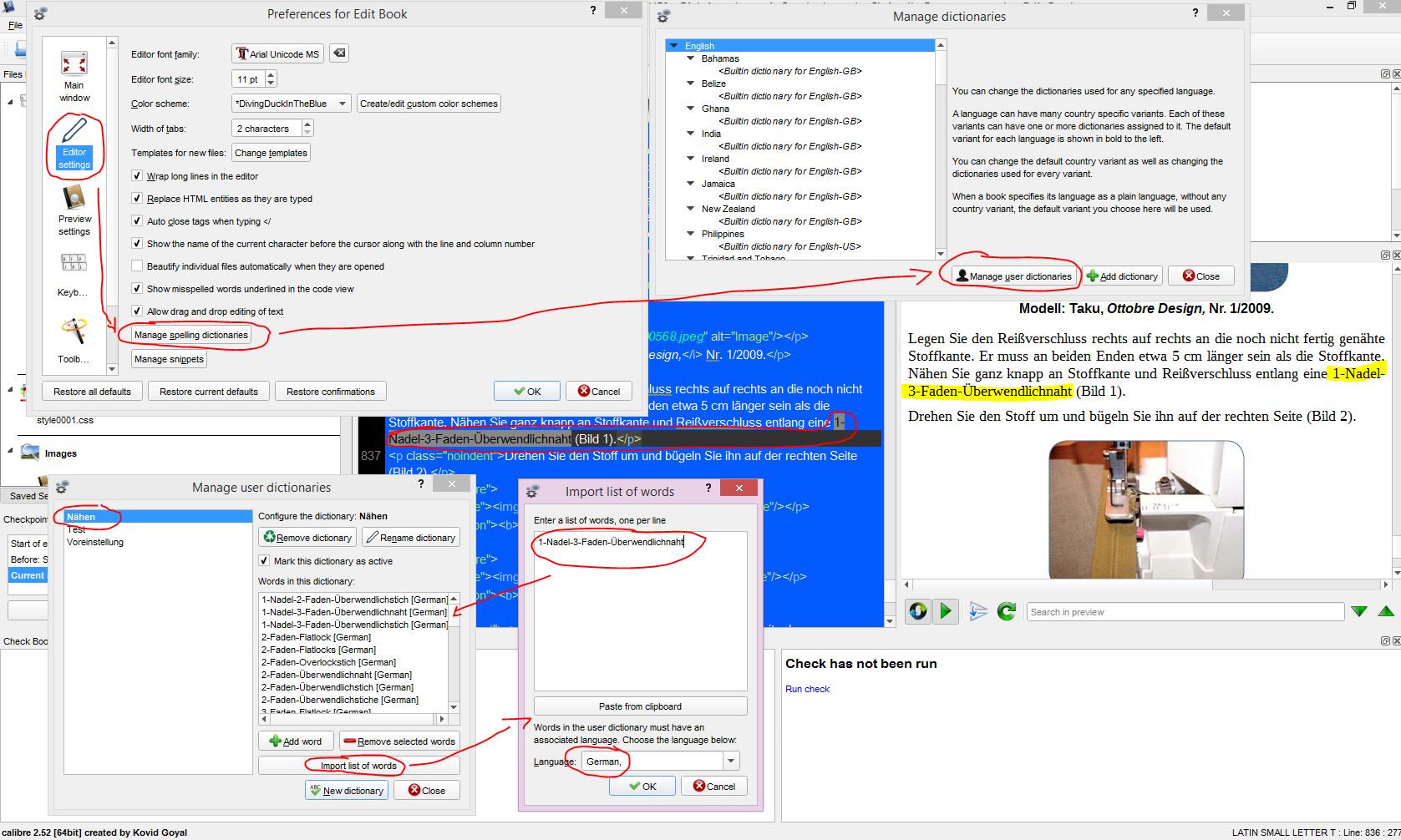Viewport: 1401px width, 840px height.
Task: Collapse the Ghana dictionary node
Action: [x=690, y=109]
